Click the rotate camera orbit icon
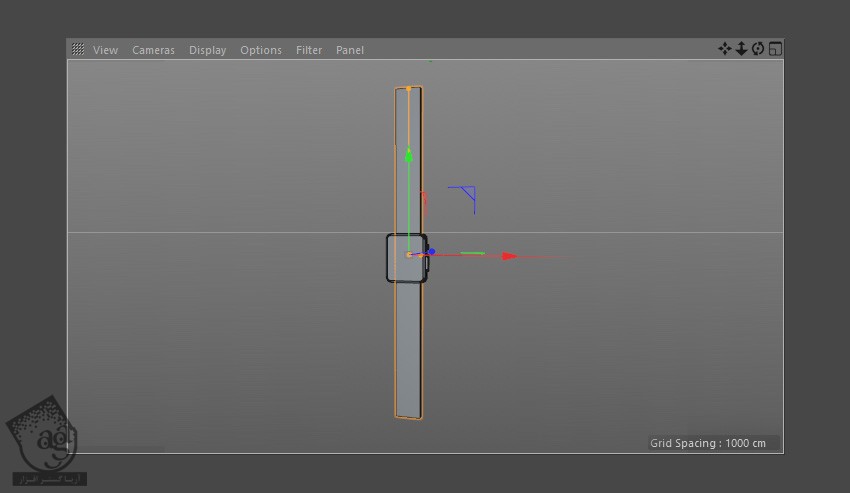This screenshot has width=850, height=493. tap(758, 49)
